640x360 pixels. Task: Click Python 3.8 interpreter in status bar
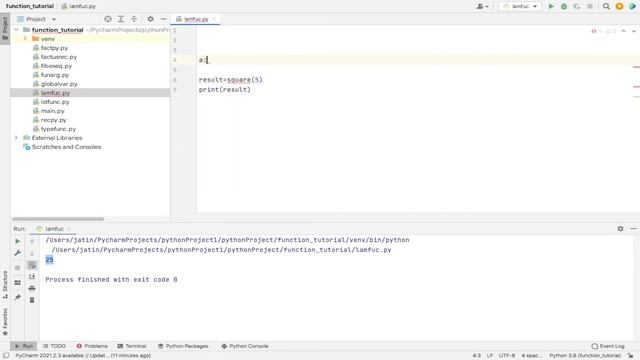coord(585,356)
